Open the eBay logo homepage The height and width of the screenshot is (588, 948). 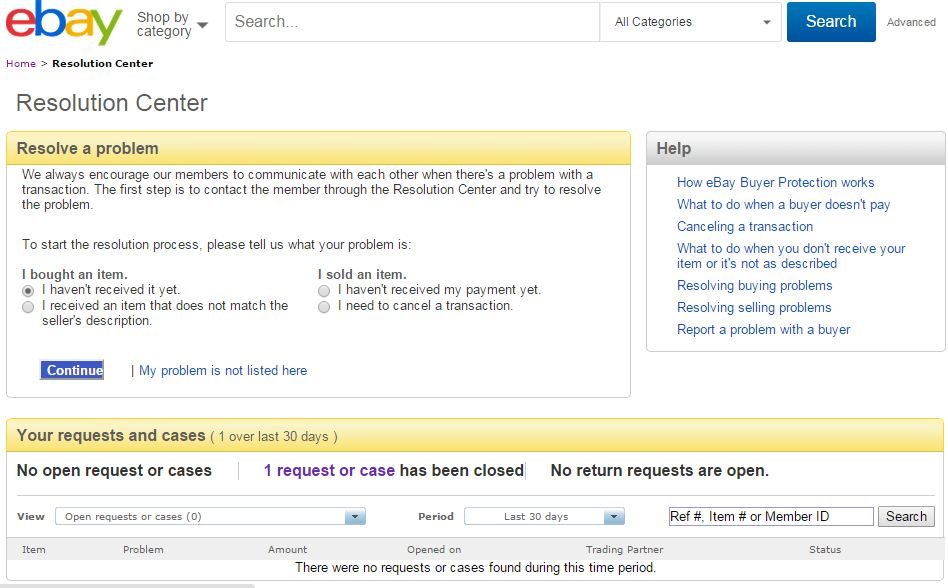click(64, 22)
